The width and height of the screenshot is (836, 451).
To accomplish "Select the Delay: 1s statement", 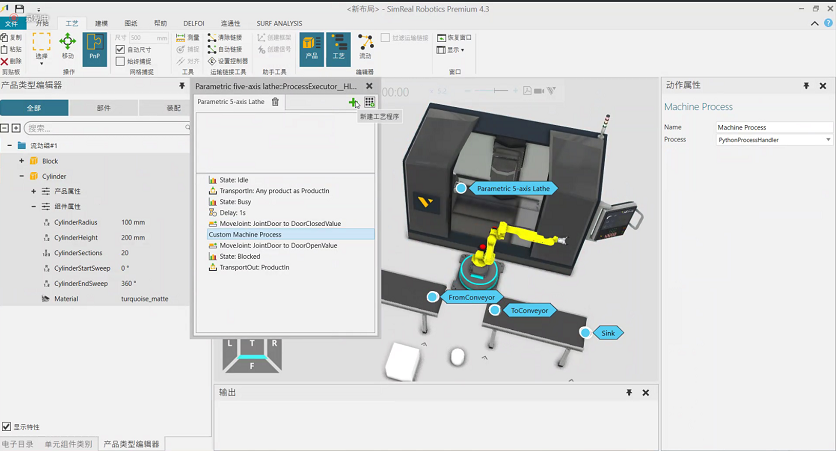I will (232, 212).
